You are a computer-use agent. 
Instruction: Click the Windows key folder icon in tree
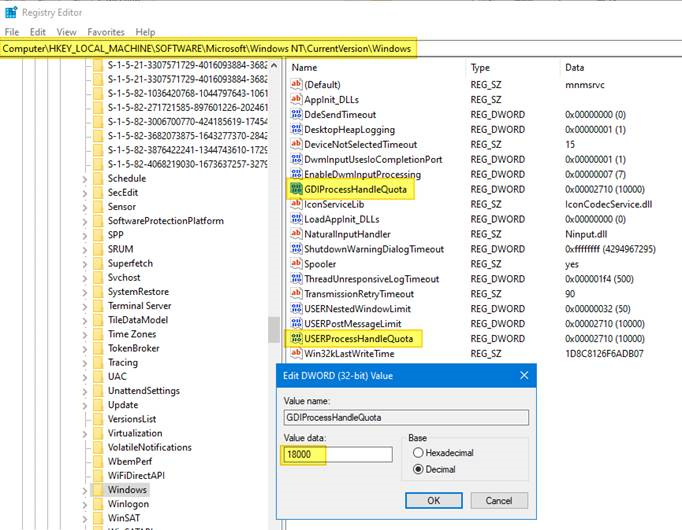97,490
